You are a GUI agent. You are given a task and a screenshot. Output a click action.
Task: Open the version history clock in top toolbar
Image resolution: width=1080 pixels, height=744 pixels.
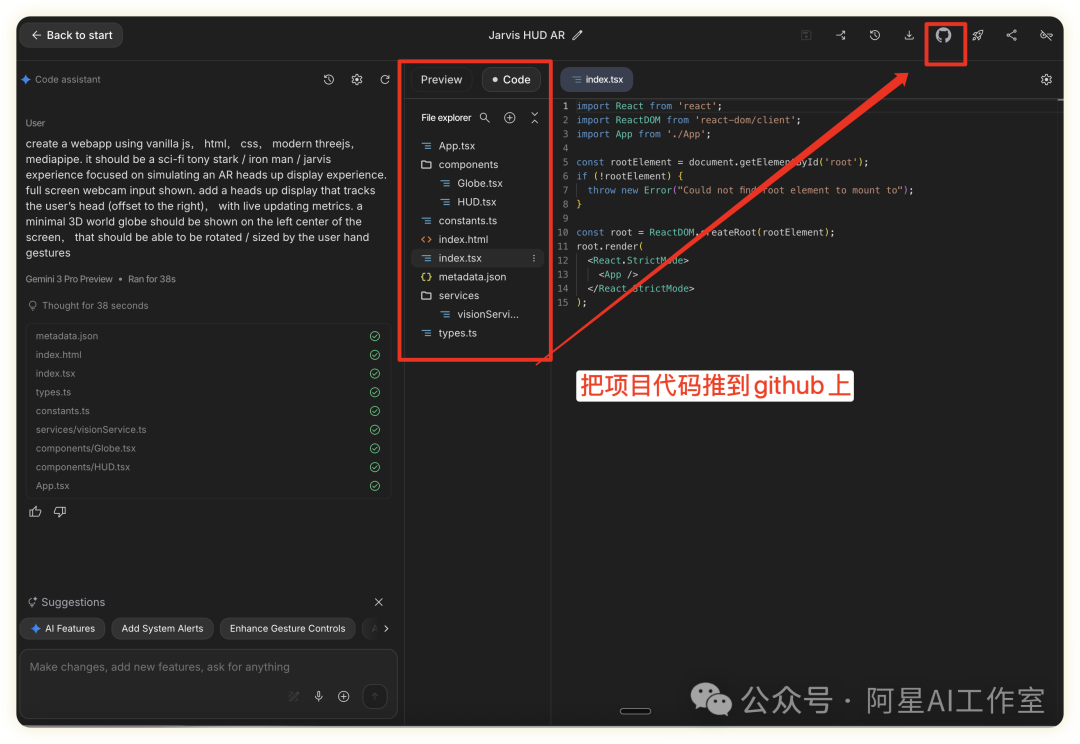click(875, 35)
